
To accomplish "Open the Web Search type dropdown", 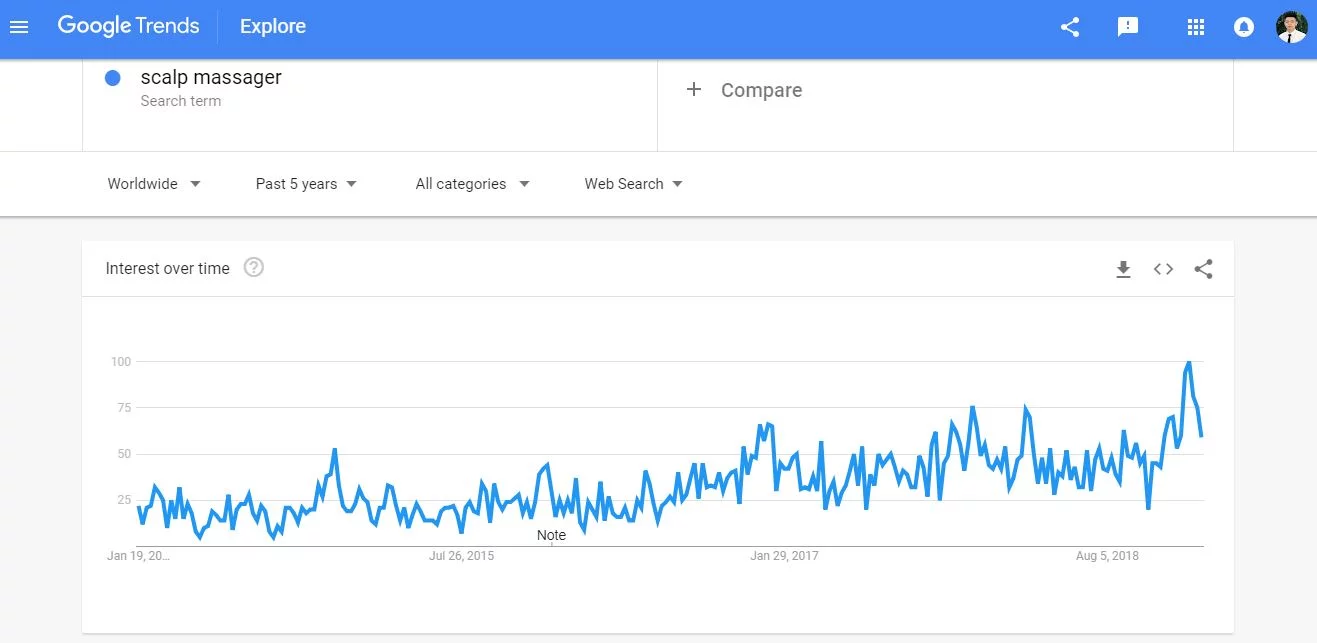I will [x=633, y=184].
